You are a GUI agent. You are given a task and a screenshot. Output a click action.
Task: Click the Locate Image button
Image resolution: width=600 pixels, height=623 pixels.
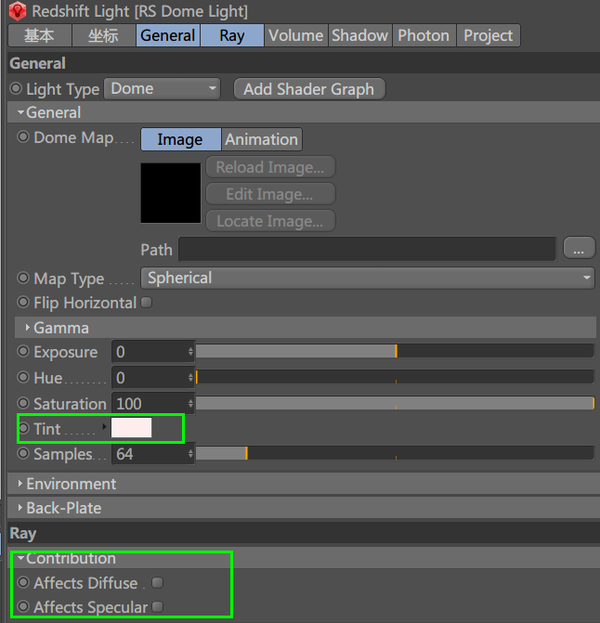tap(270, 221)
